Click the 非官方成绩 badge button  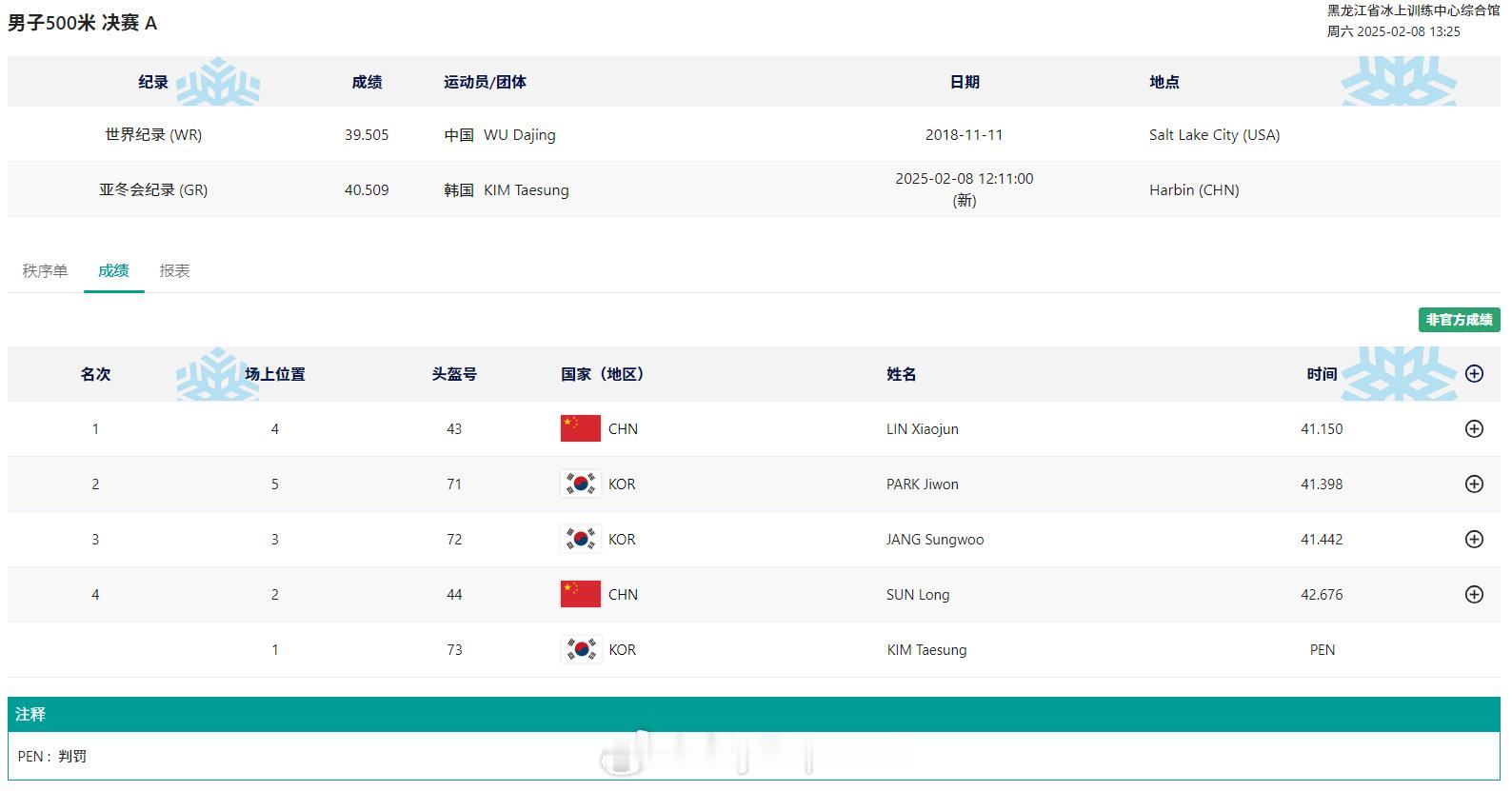[x=1459, y=320]
